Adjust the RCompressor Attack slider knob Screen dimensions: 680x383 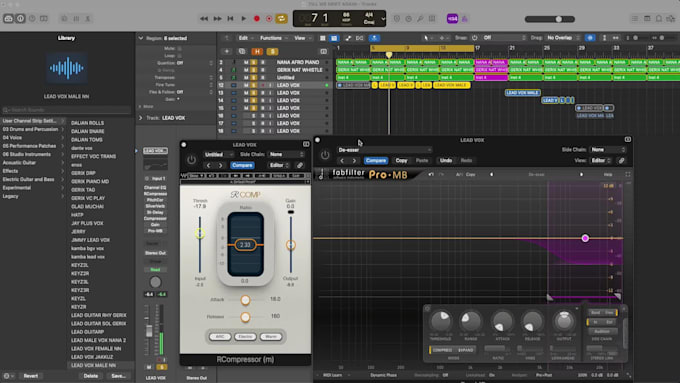(x=245, y=300)
